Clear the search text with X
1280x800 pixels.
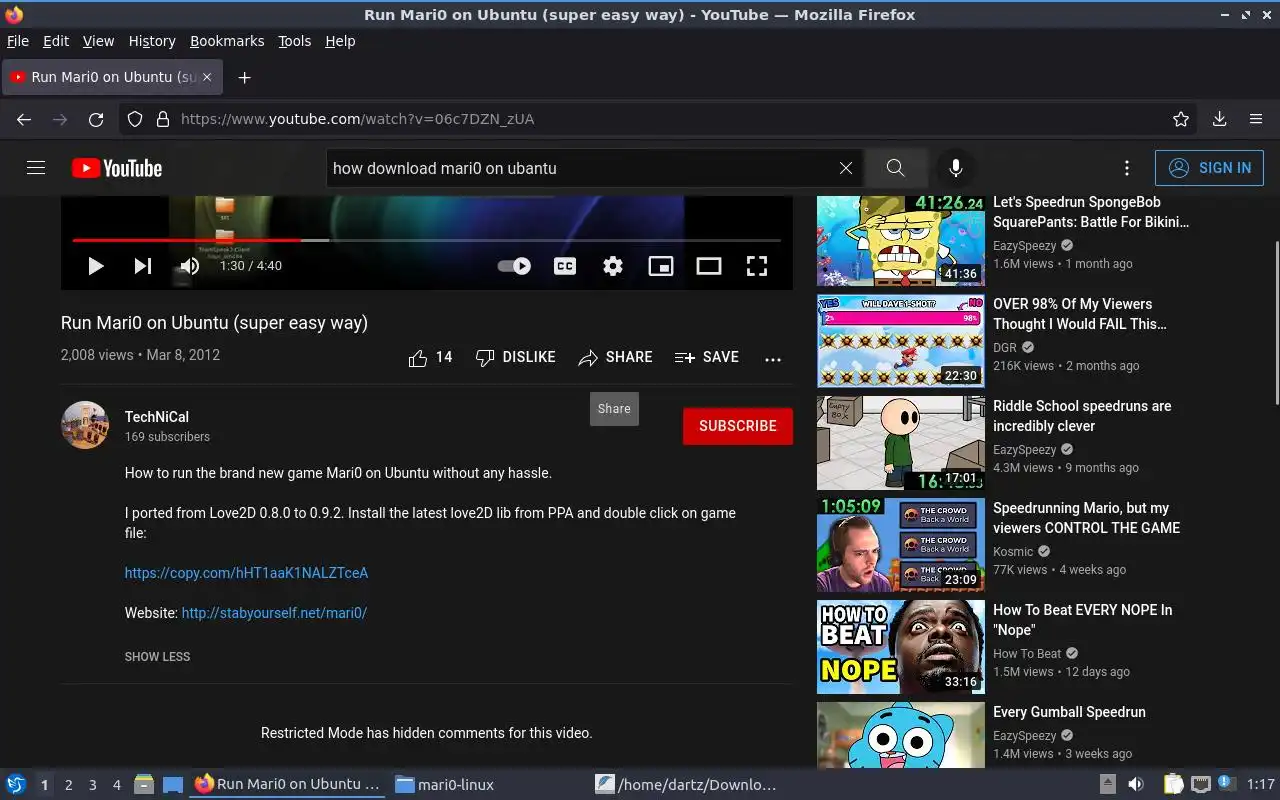(846, 168)
